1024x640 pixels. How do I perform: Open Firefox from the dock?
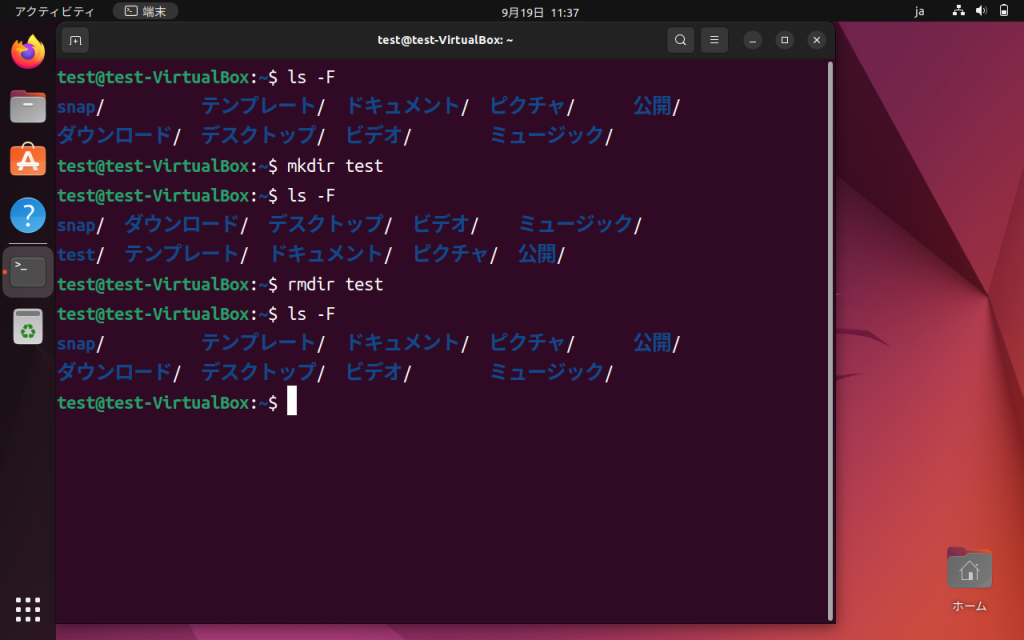(x=28, y=52)
